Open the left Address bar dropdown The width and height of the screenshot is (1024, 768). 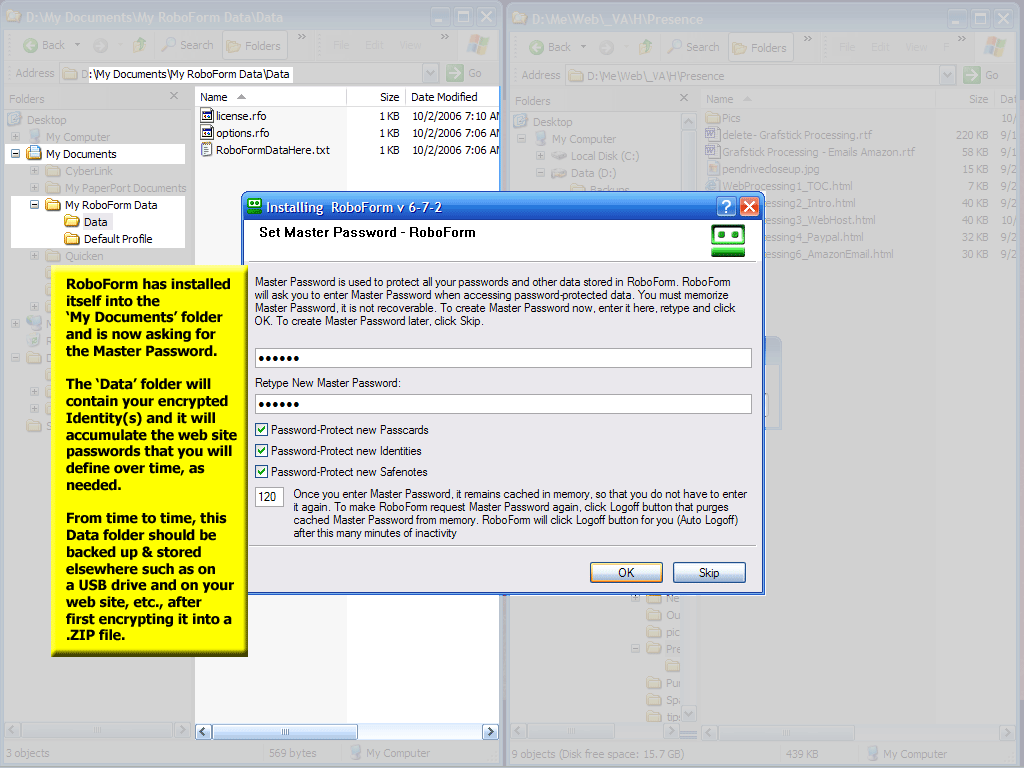tap(430, 73)
